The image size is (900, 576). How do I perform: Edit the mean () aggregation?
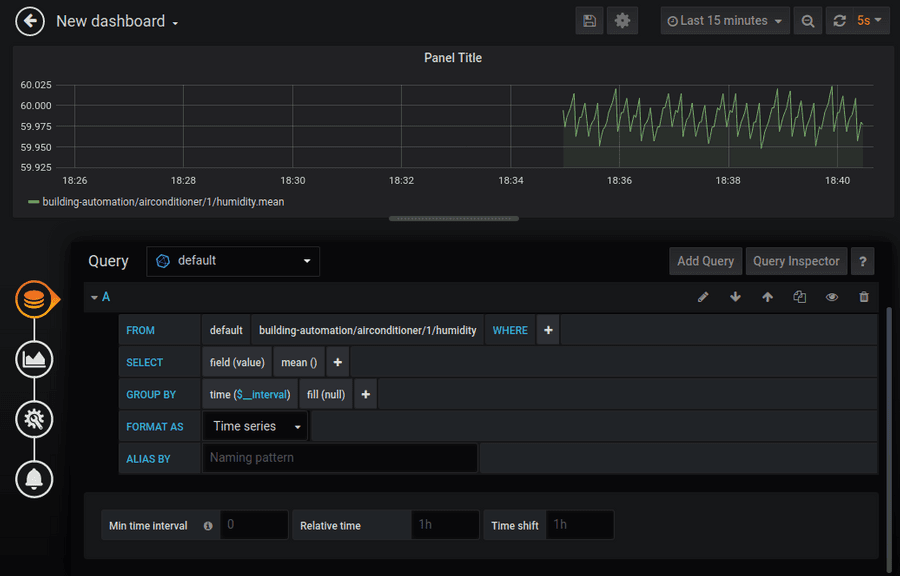[x=299, y=363]
